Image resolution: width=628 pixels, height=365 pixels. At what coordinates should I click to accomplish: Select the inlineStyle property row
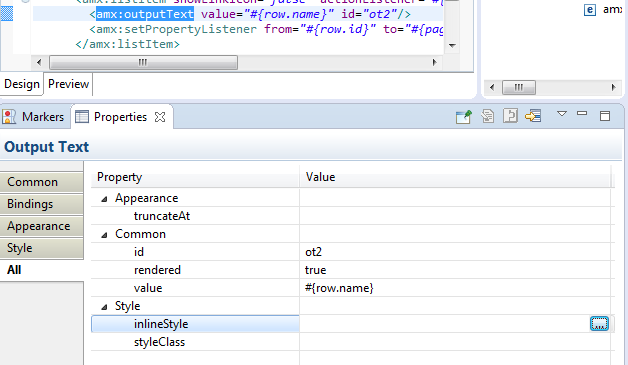click(x=352, y=324)
